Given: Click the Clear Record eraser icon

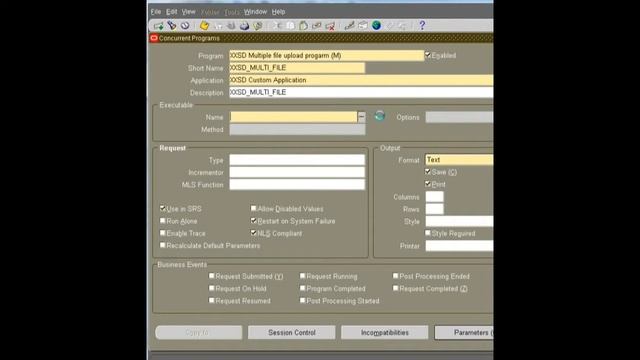Looking at the screenshot, I should pos(316,26).
